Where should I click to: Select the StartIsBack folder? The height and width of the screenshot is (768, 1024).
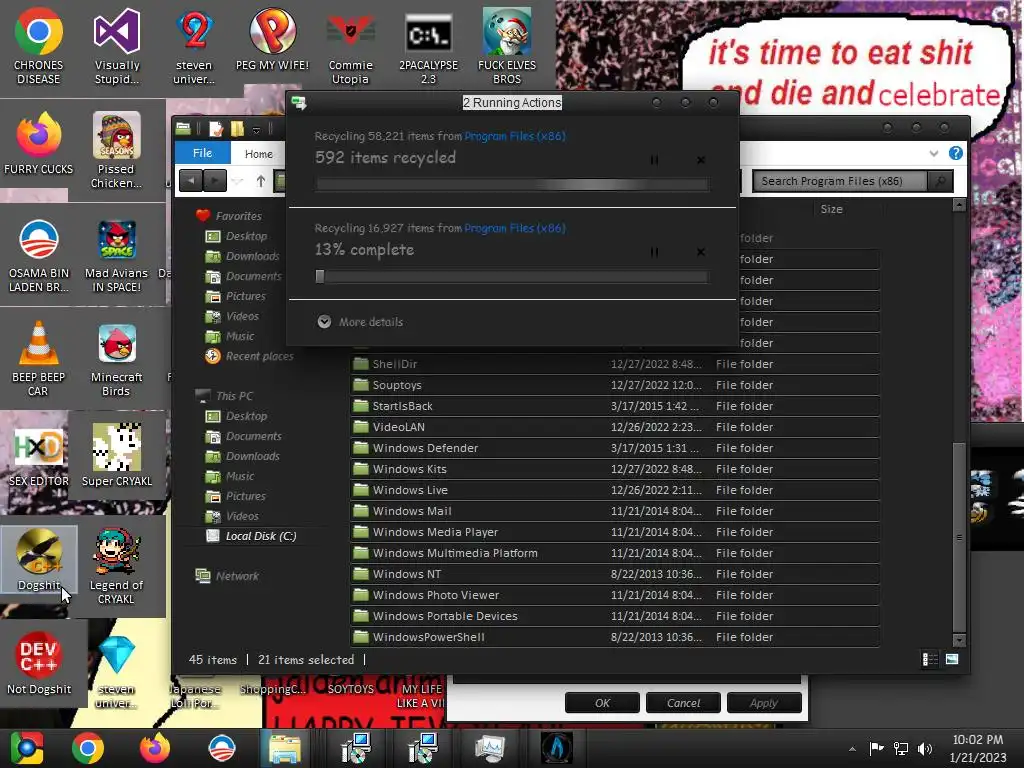(x=615, y=406)
